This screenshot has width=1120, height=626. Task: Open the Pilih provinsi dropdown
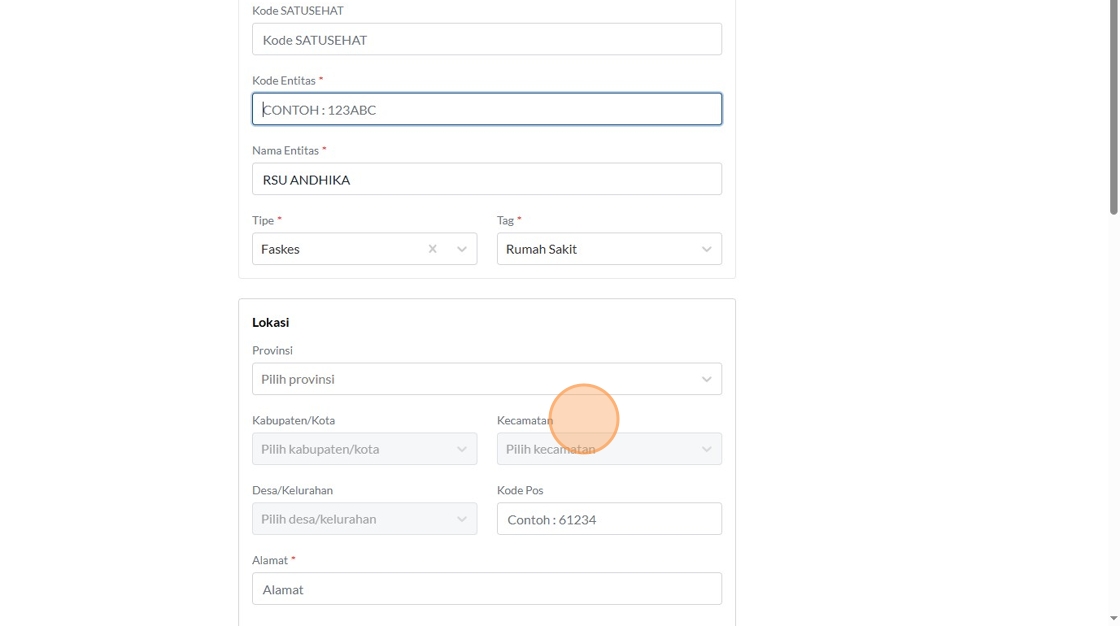pos(470,379)
